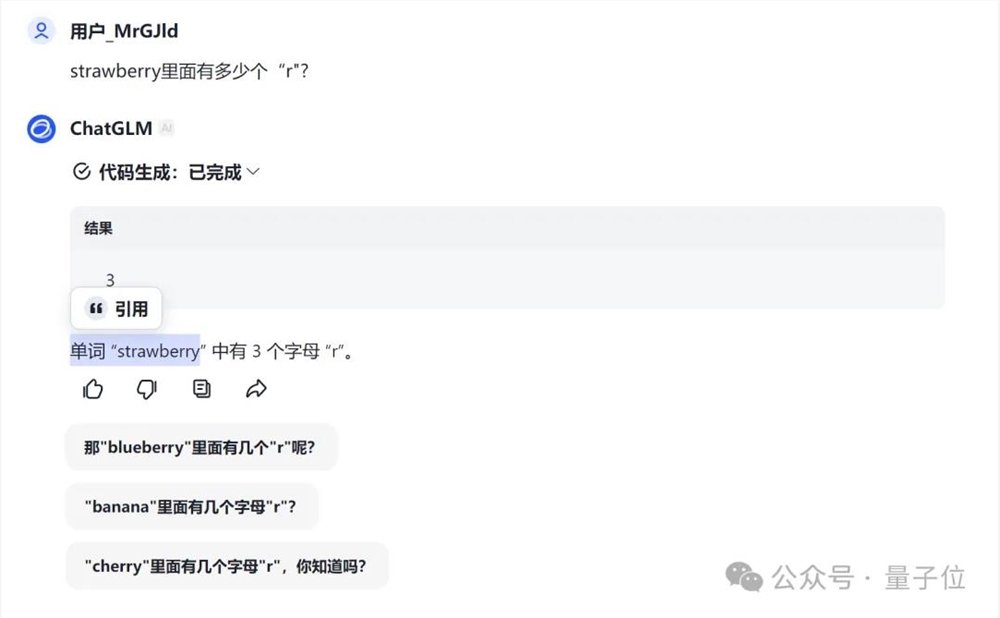The width and height of the screenshot is (1000, 618).
Task: Share the response via the share arrow icon
Action: 256,389
